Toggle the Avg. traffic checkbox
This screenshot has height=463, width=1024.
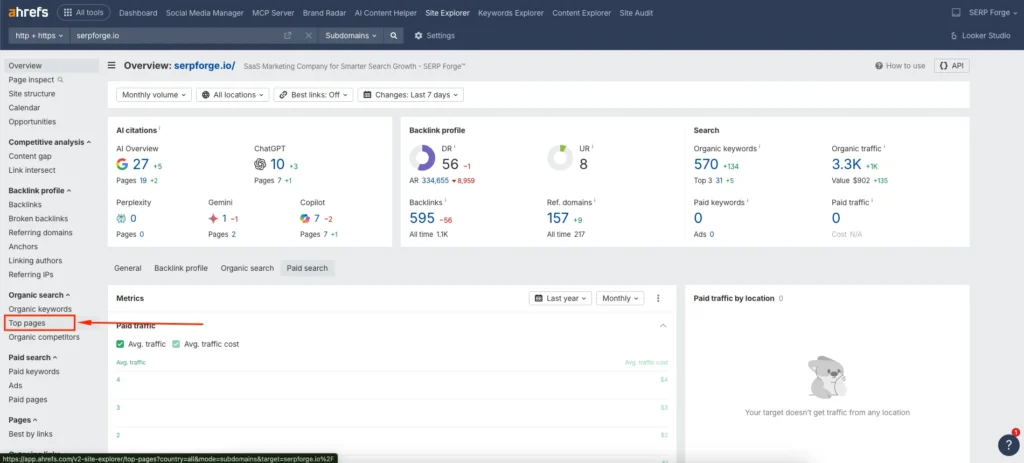120,344
